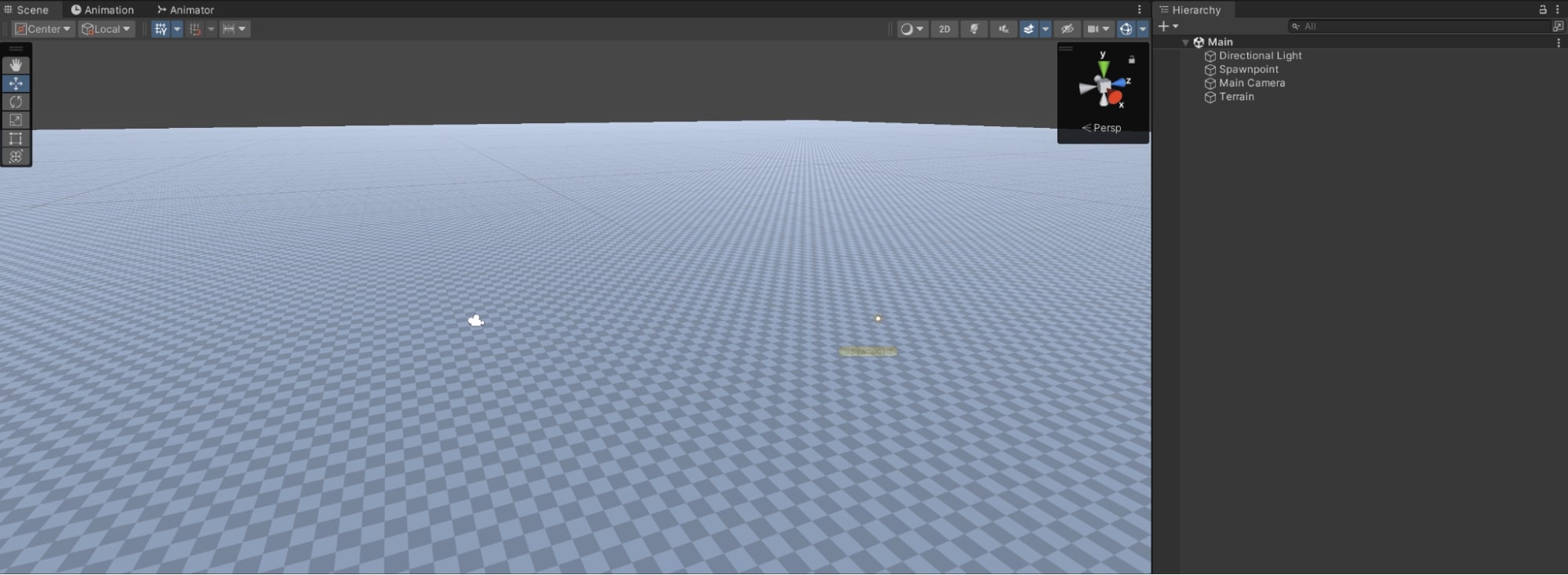This screenshot has height=575, width=1568.
Task: Toggle gizmos visibility button
Action: point(1126,29)
